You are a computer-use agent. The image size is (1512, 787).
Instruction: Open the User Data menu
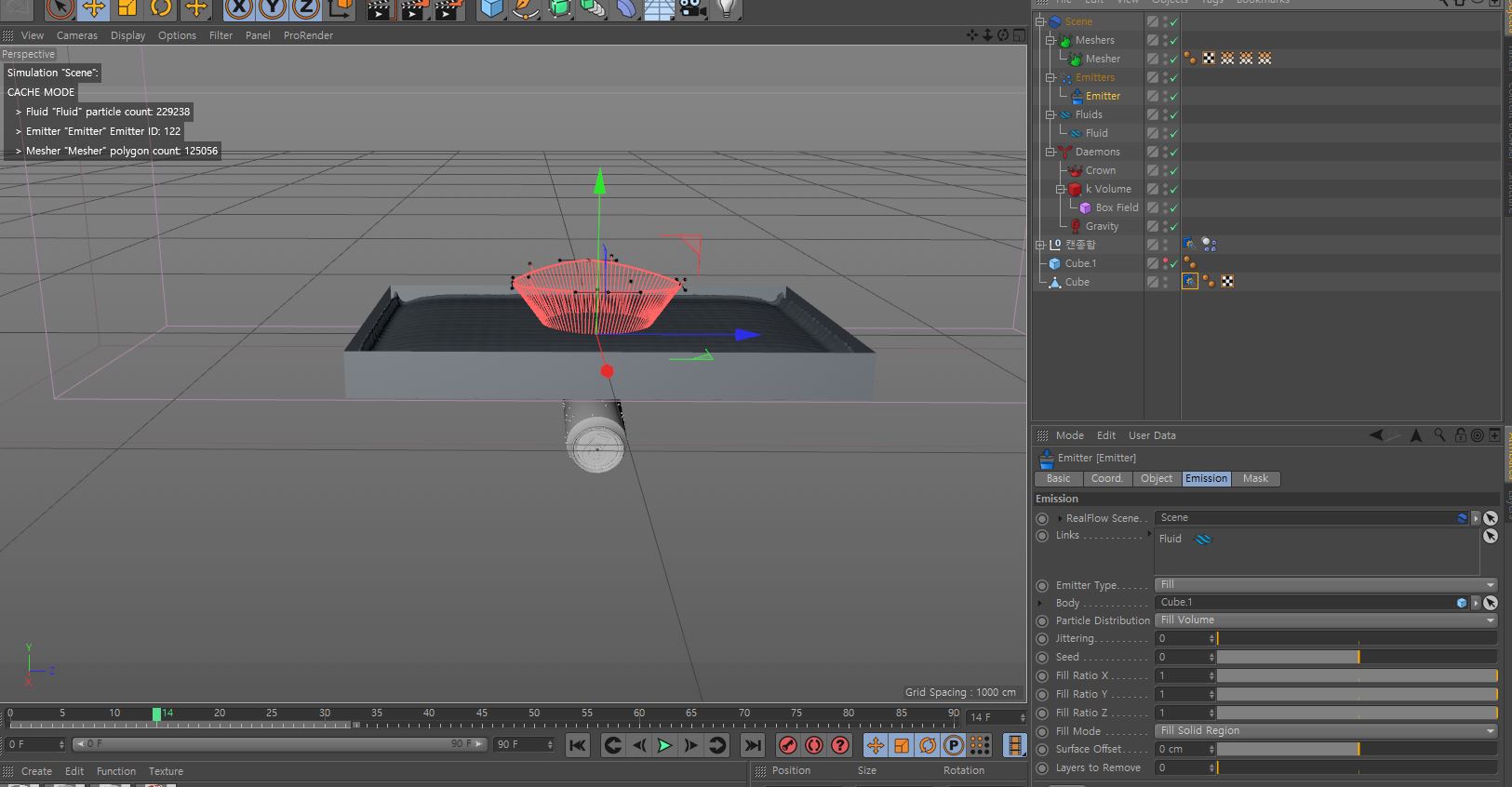[1152, 435]
